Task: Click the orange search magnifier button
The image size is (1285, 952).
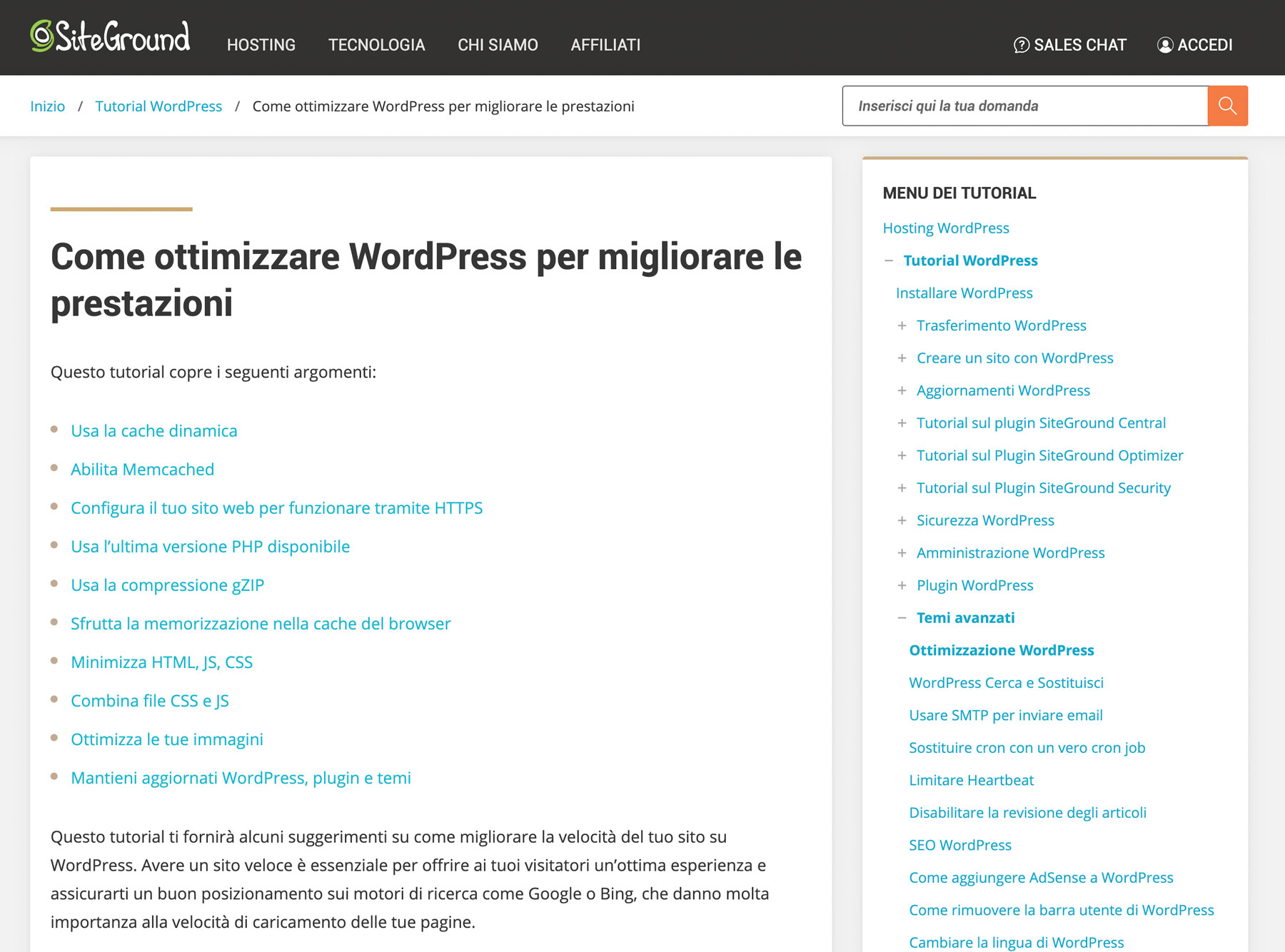Action: [x=1227, y=106]
